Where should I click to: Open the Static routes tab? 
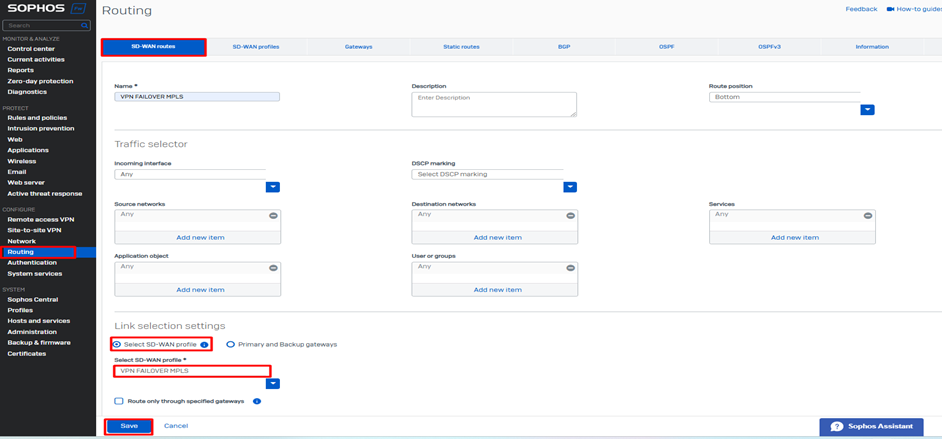pos(461,47)
